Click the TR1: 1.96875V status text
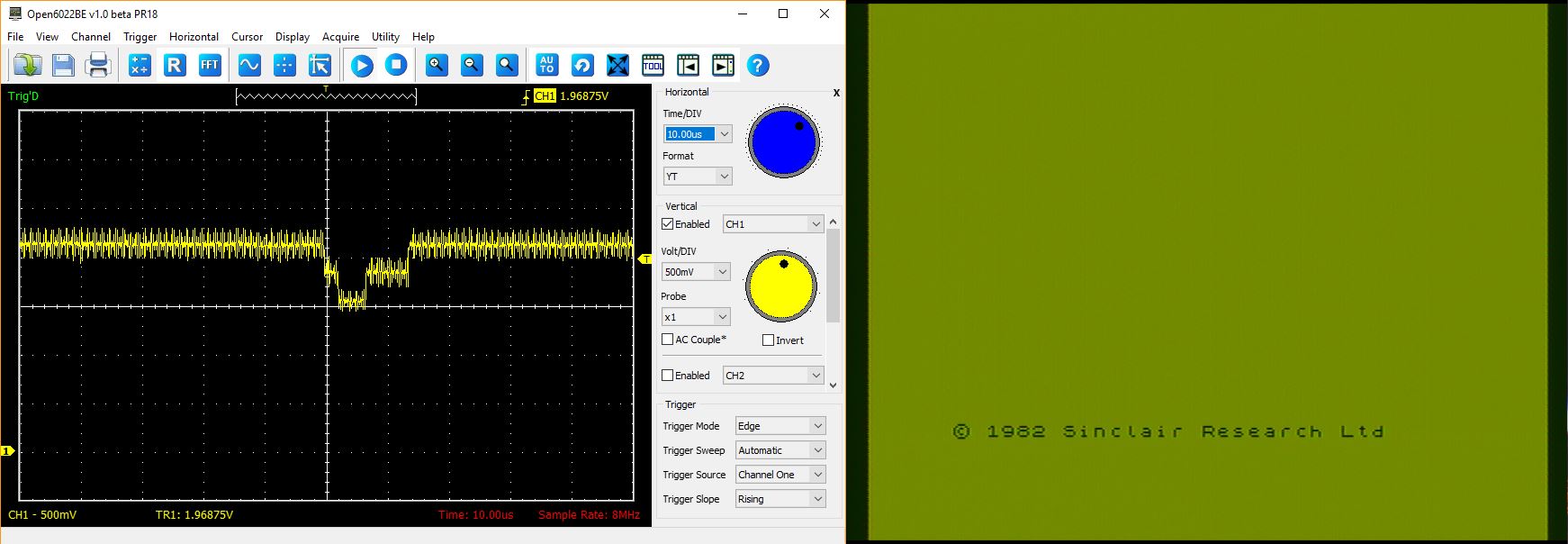The width and height of the screenshot is (1568, 544). (x=194, y=515)
